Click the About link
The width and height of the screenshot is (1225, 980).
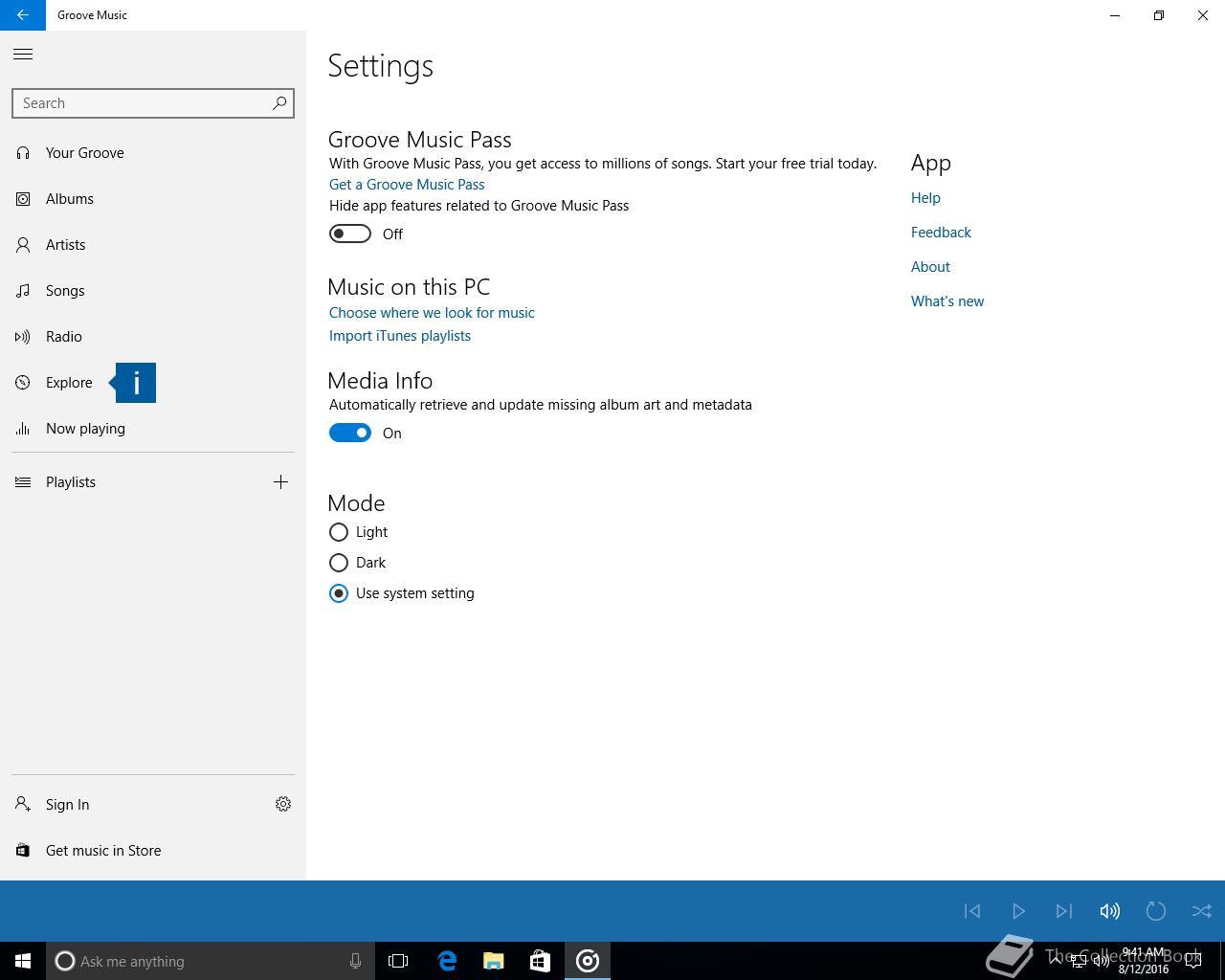(x=930, y=267)
